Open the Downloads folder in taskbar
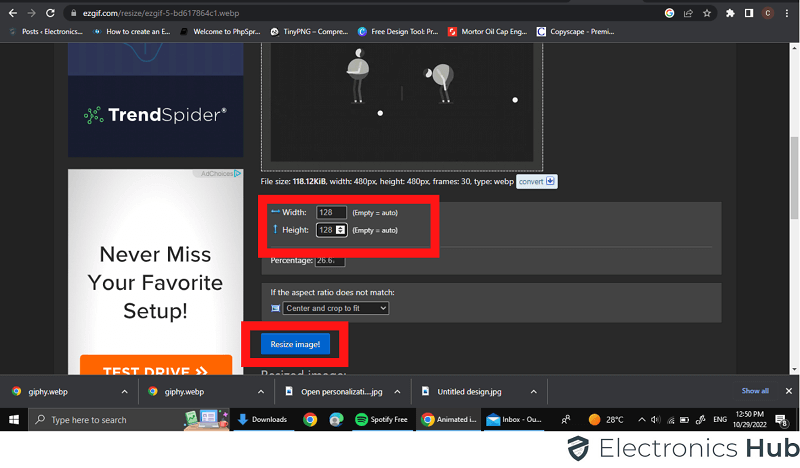 [262, 420]
